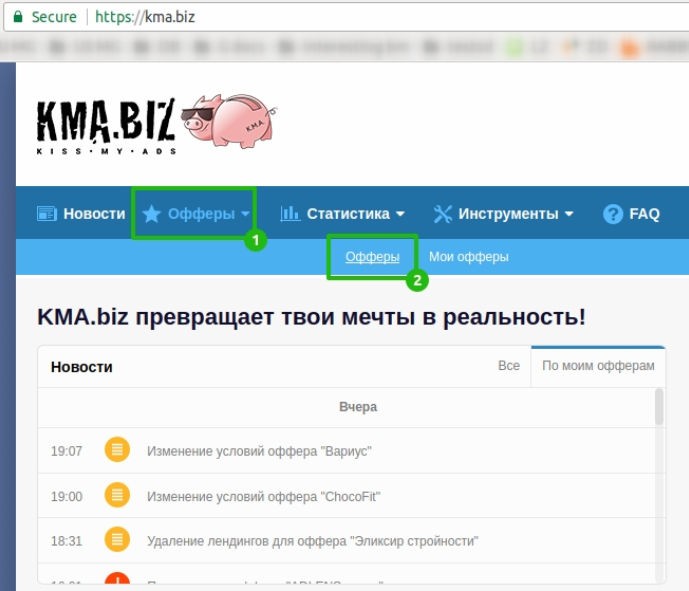This screenshot has height=591, width=689.
Task: Click the pink piggy bank mascot image
Action: [229, 120]
